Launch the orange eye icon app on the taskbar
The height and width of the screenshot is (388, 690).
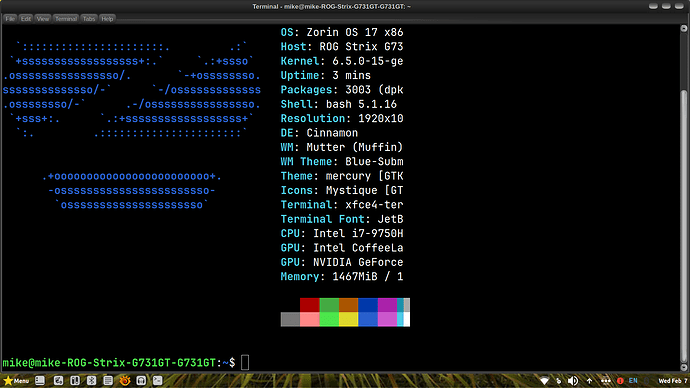click(125, 381)
